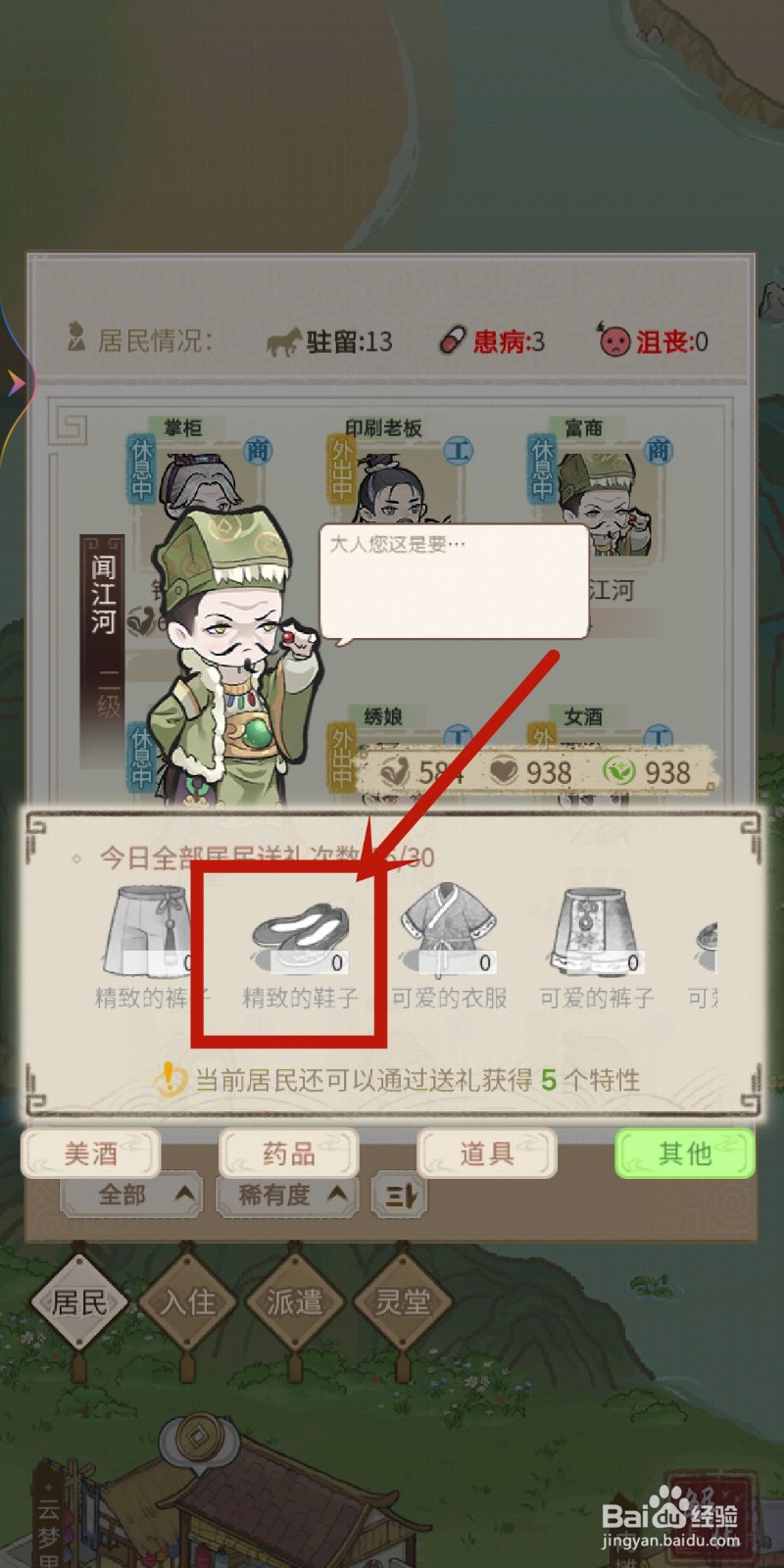
Task: Open the 派遣 dispatch menu sign
Action: pos(295,1302)
